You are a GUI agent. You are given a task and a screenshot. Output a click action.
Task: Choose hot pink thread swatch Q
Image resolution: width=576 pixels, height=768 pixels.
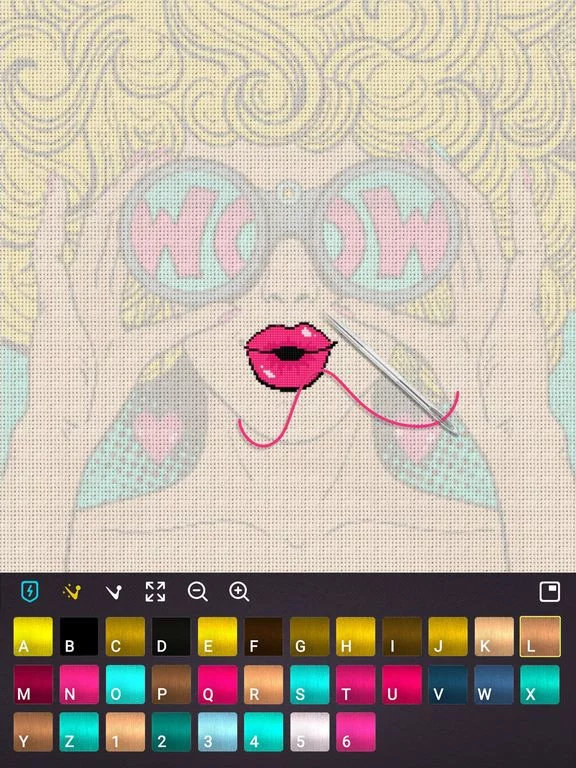pyautogui.click(x=217, y=684)
